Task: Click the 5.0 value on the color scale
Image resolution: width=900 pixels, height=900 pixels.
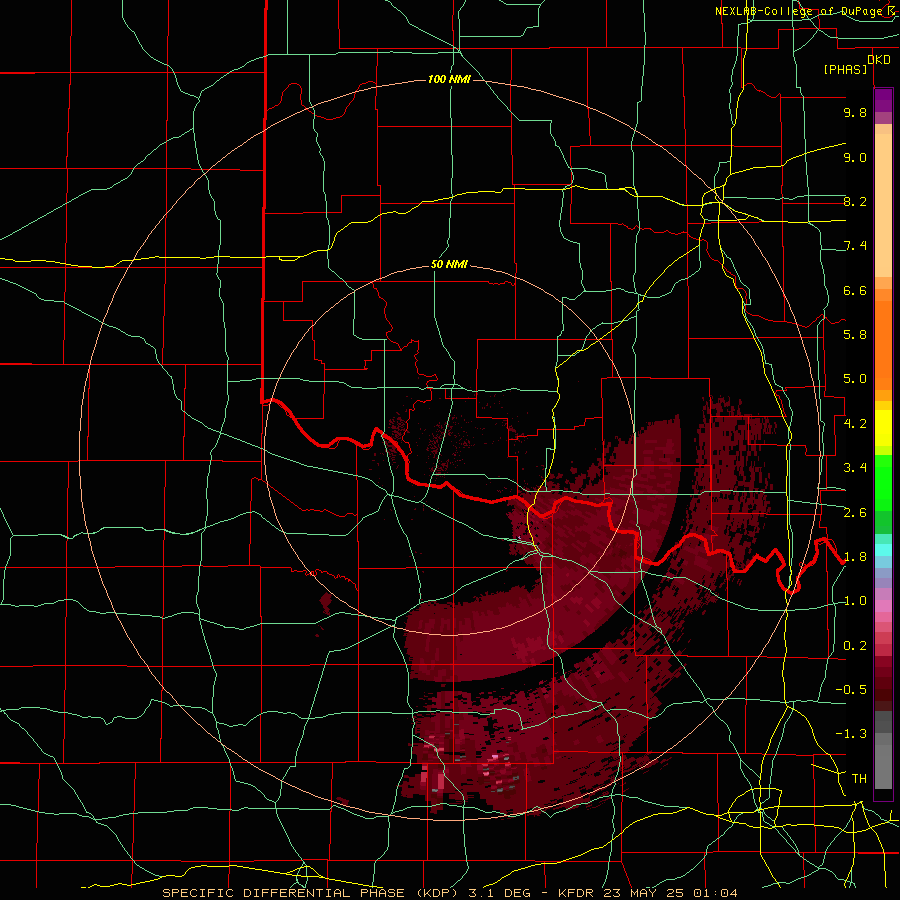Action: point(855,379)
